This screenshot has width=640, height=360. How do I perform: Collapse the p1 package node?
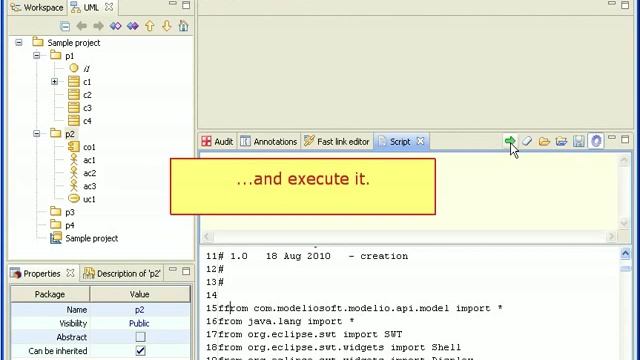[37, 56]
